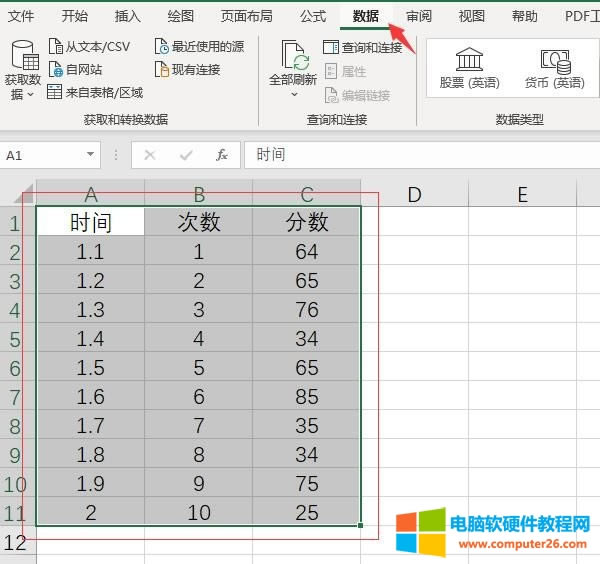Switch to the 插入 ribbon tab
The height and width of the screenshot is (564, 600).
coord(127,16)
